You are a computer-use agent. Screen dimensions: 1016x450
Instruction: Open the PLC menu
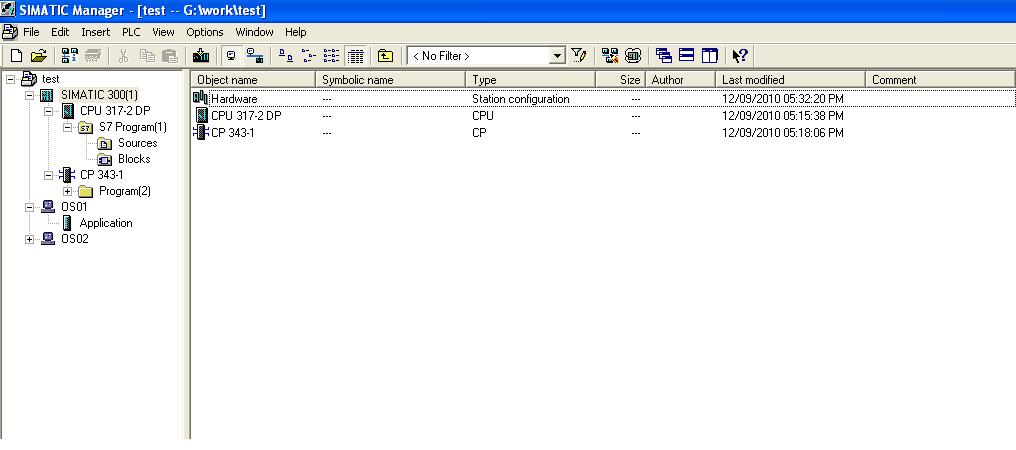pyautogui.click(x=131, y=32)
